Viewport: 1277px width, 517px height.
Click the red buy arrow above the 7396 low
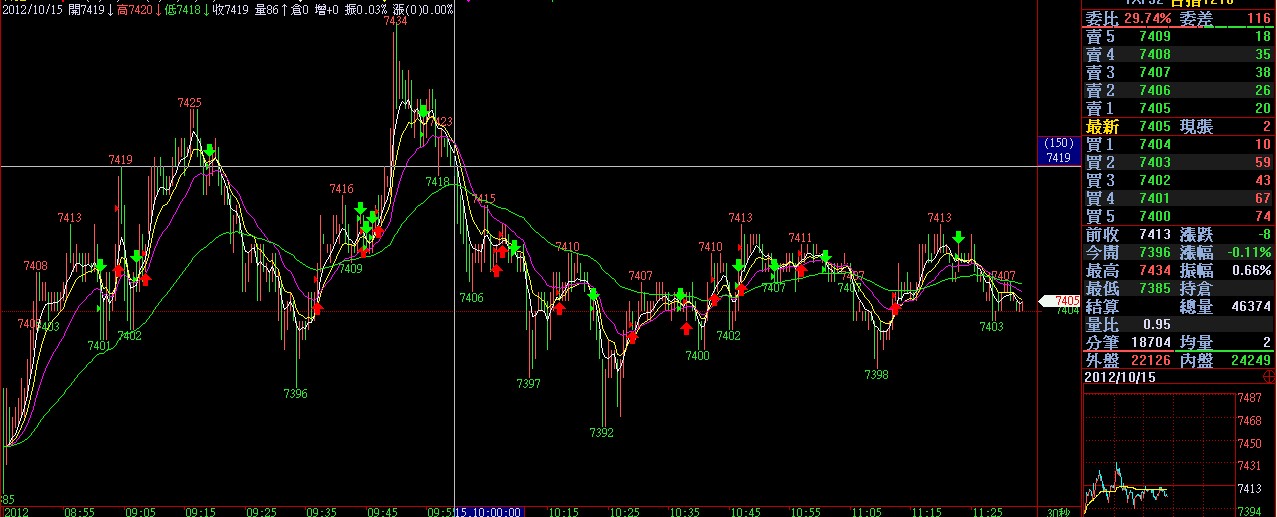(x=317, y=309)
